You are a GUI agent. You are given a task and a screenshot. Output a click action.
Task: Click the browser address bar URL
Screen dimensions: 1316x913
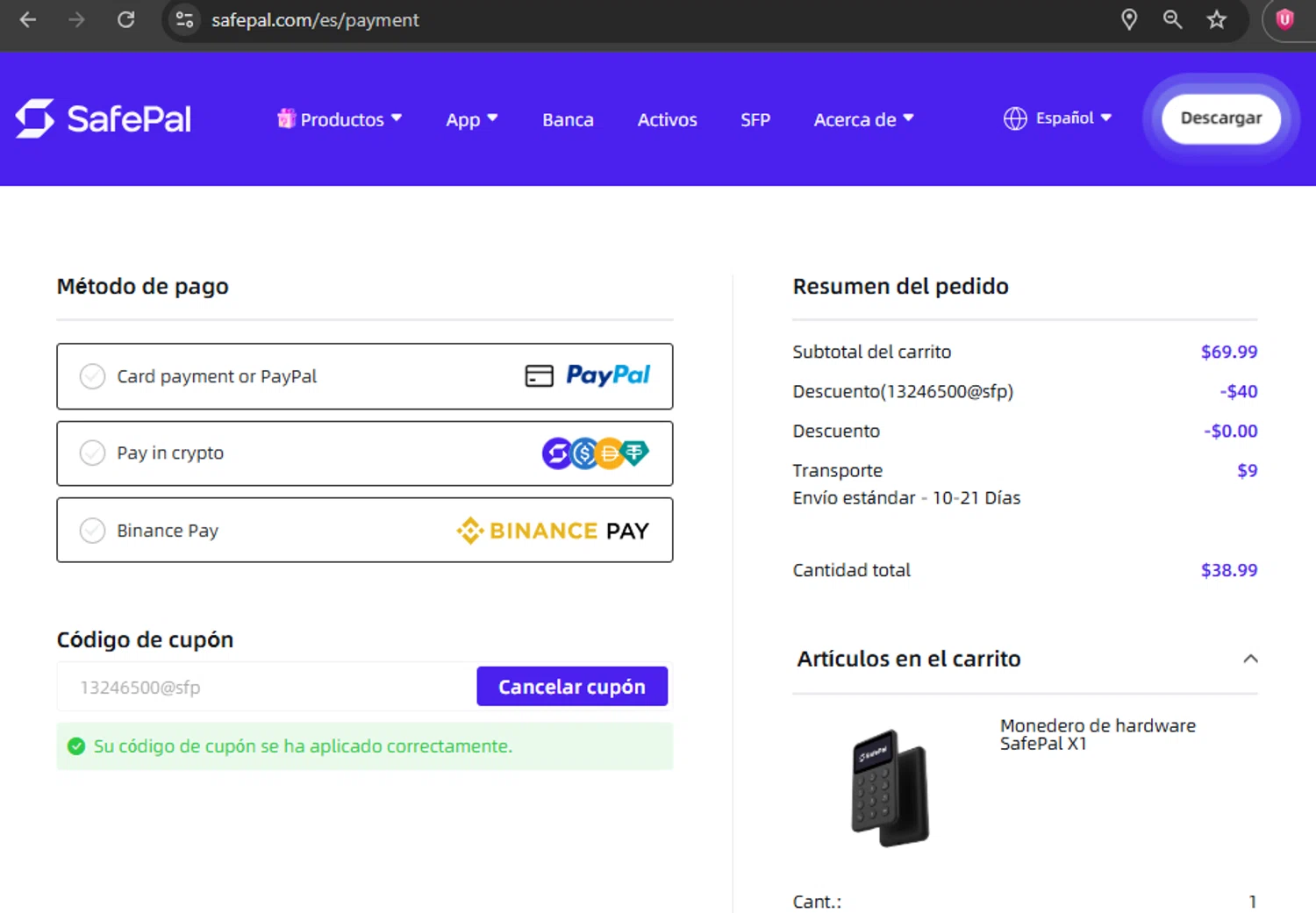tap(315, 19)
